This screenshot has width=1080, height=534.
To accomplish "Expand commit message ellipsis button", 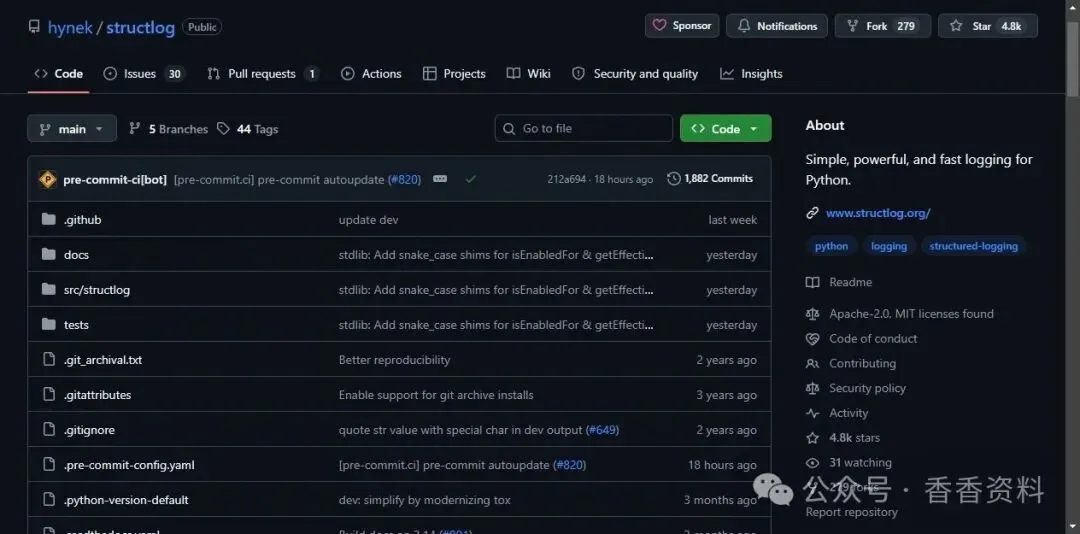I will [440, 178].
